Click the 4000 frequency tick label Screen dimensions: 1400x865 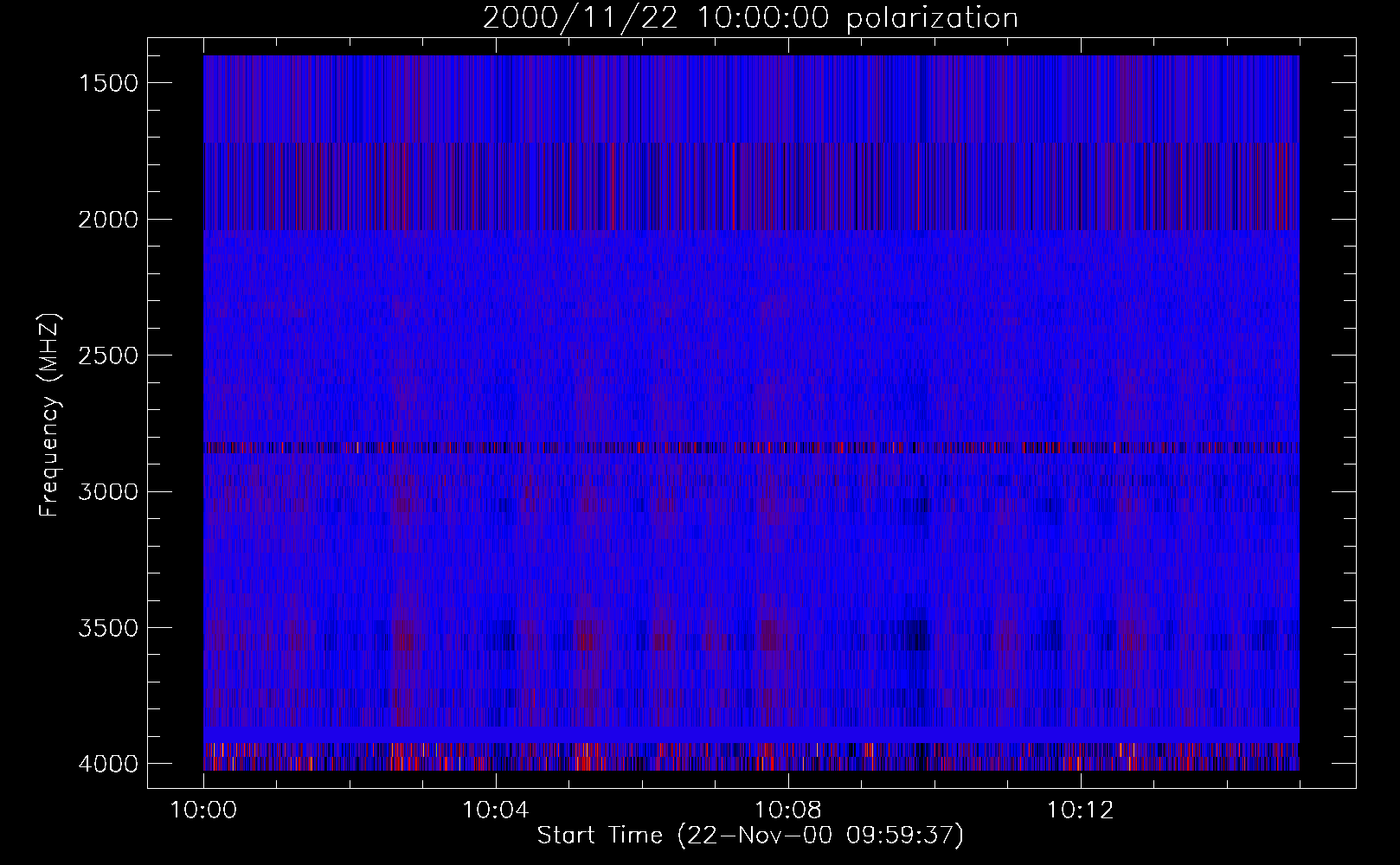point(108,764)
